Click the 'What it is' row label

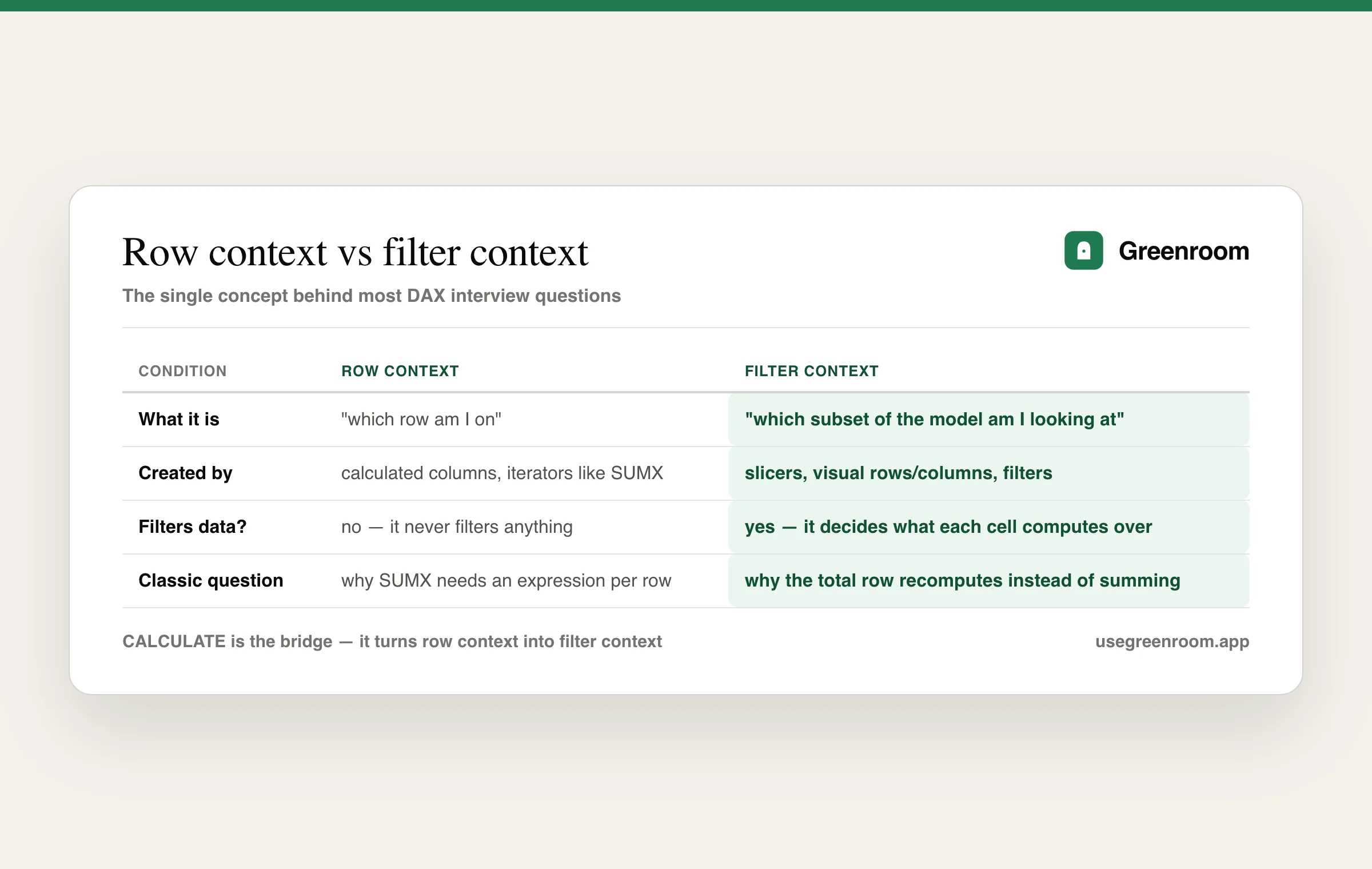[x=179, y=419]
